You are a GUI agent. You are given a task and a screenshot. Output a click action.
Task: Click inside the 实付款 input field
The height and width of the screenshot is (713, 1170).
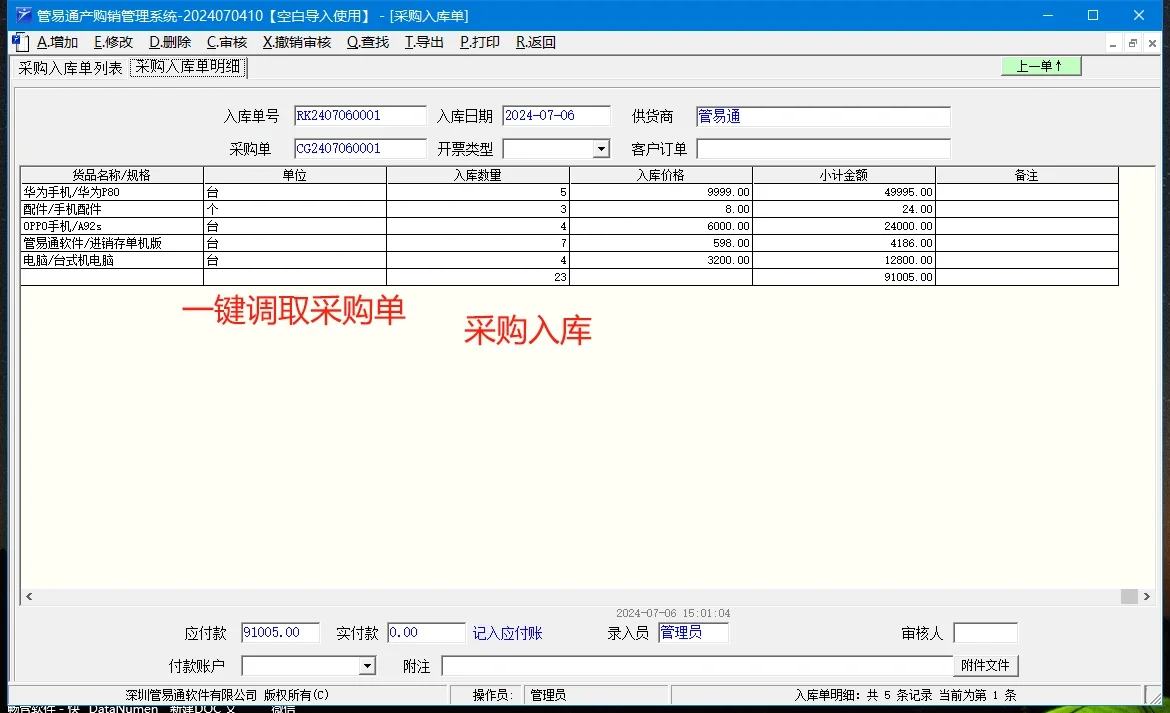pos(425,632)
